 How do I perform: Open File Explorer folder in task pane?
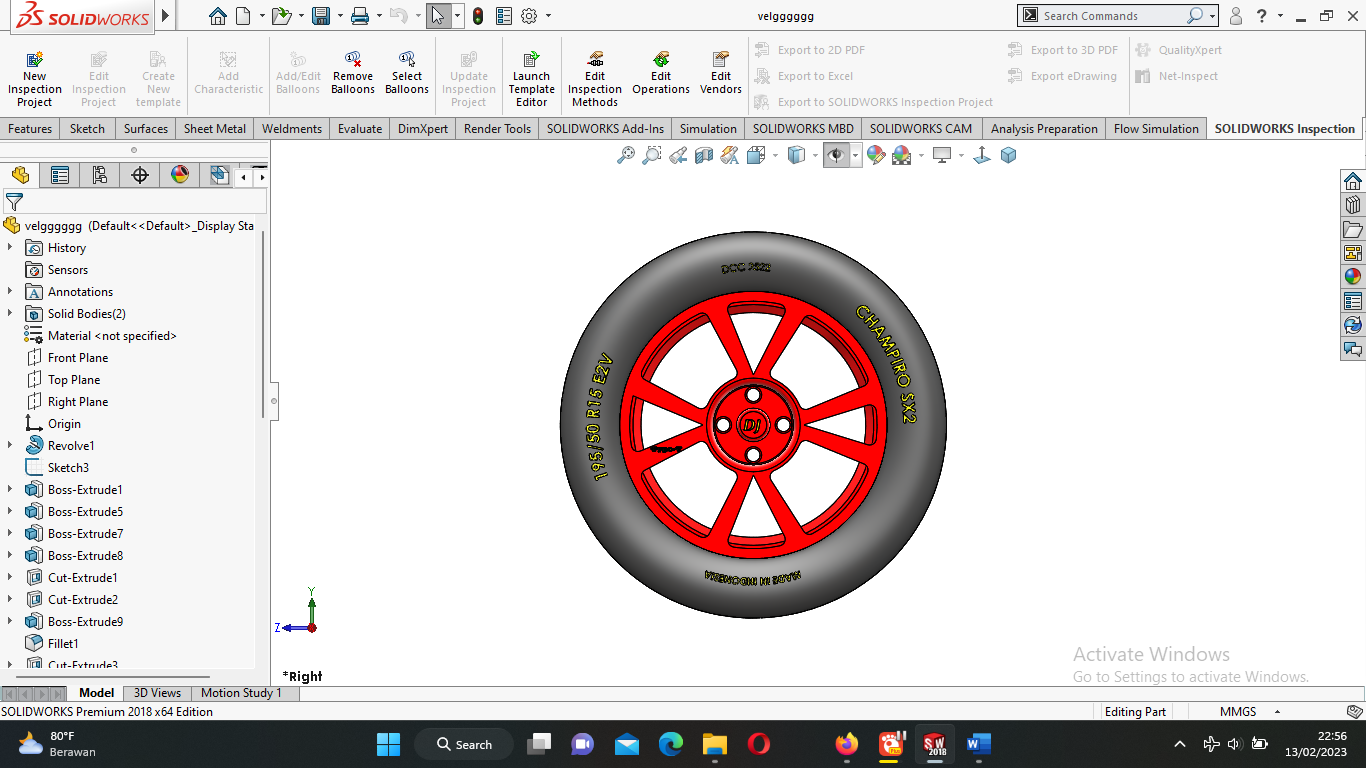point(1353,229)
